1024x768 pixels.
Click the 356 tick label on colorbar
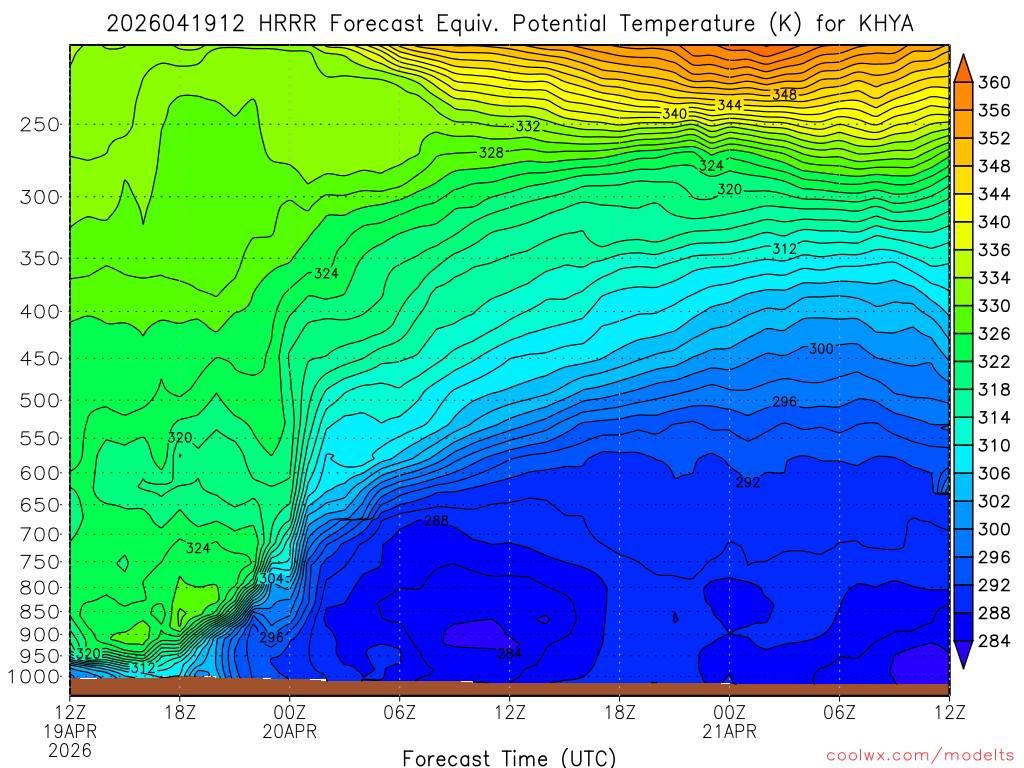point(993,110)
